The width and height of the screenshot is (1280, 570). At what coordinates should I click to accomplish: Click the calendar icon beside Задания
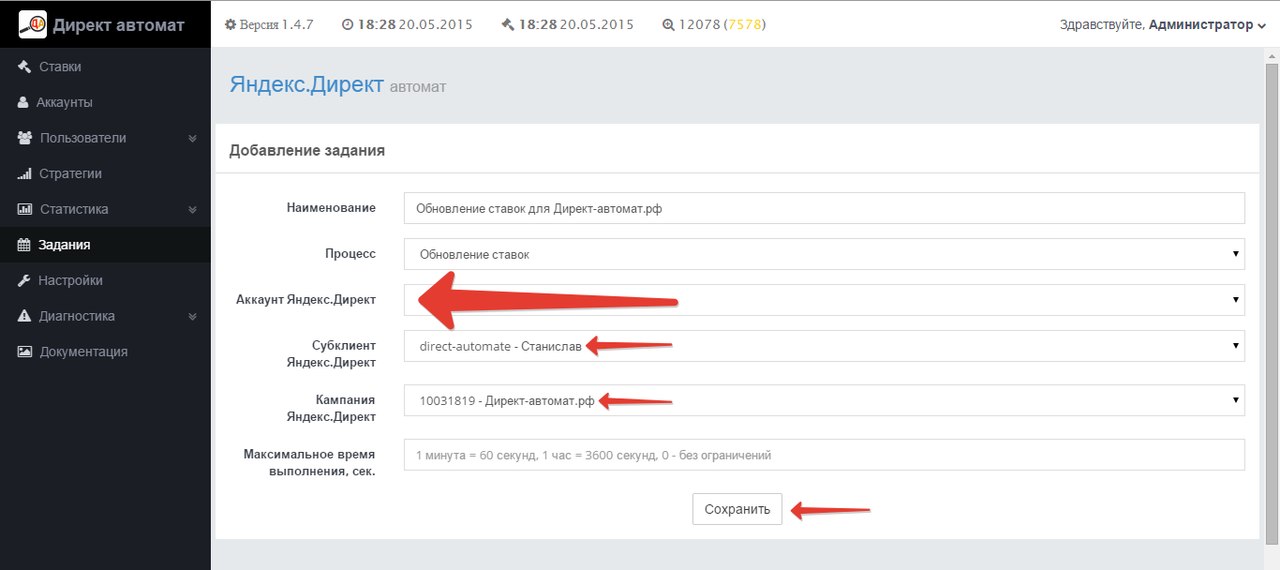tap(24, 245)
